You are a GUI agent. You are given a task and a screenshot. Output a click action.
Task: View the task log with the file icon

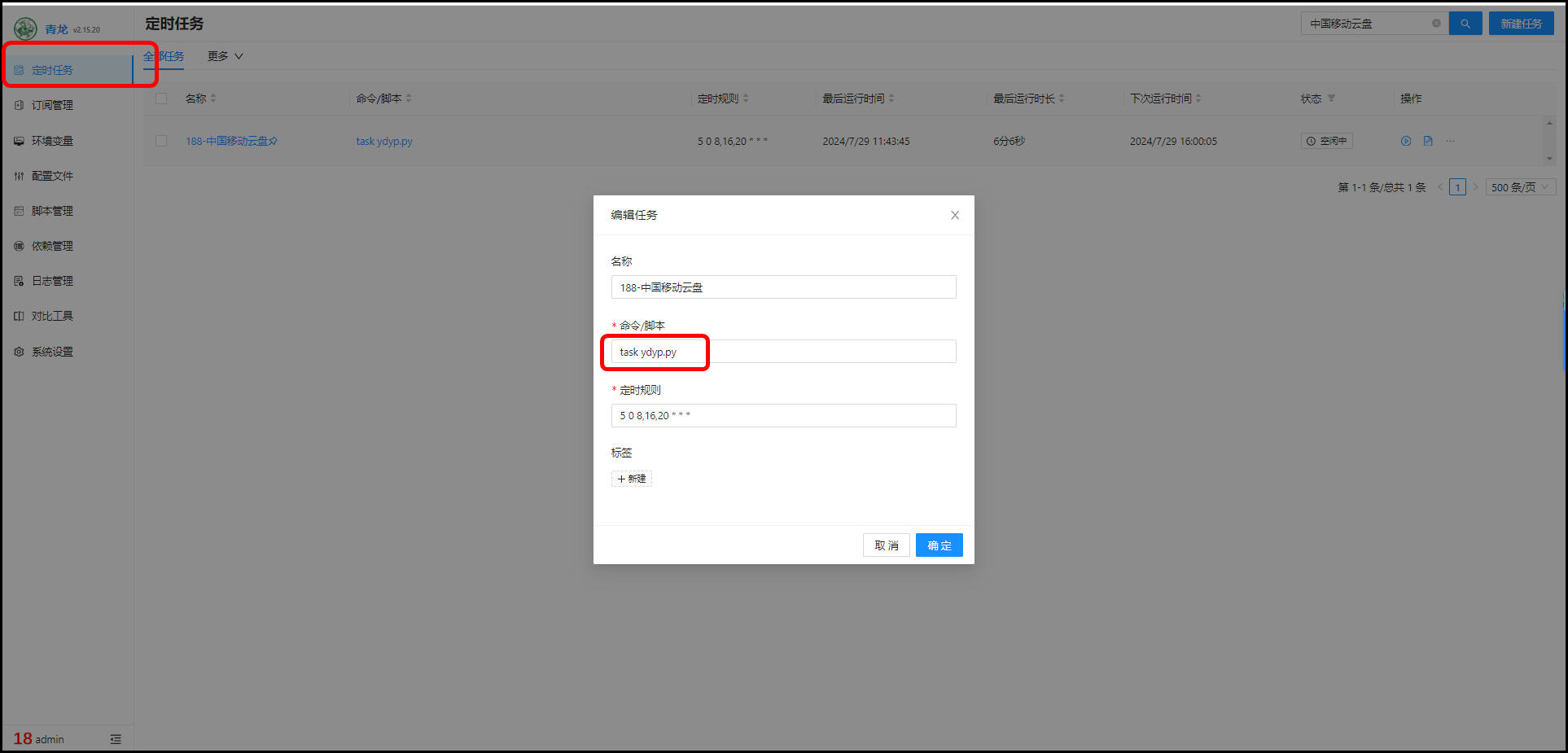(1428, 141)
